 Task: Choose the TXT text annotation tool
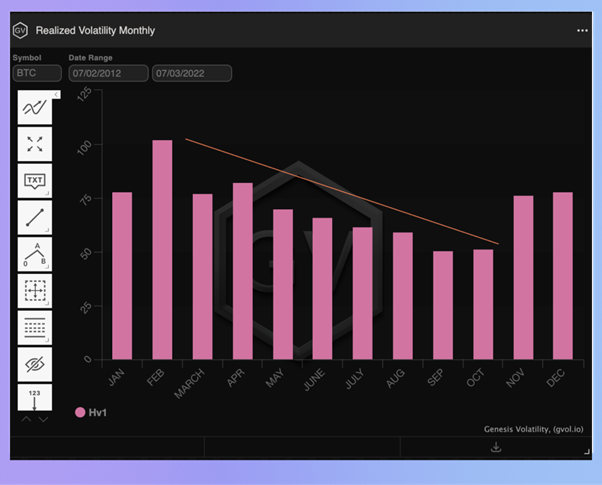point(35,181)
